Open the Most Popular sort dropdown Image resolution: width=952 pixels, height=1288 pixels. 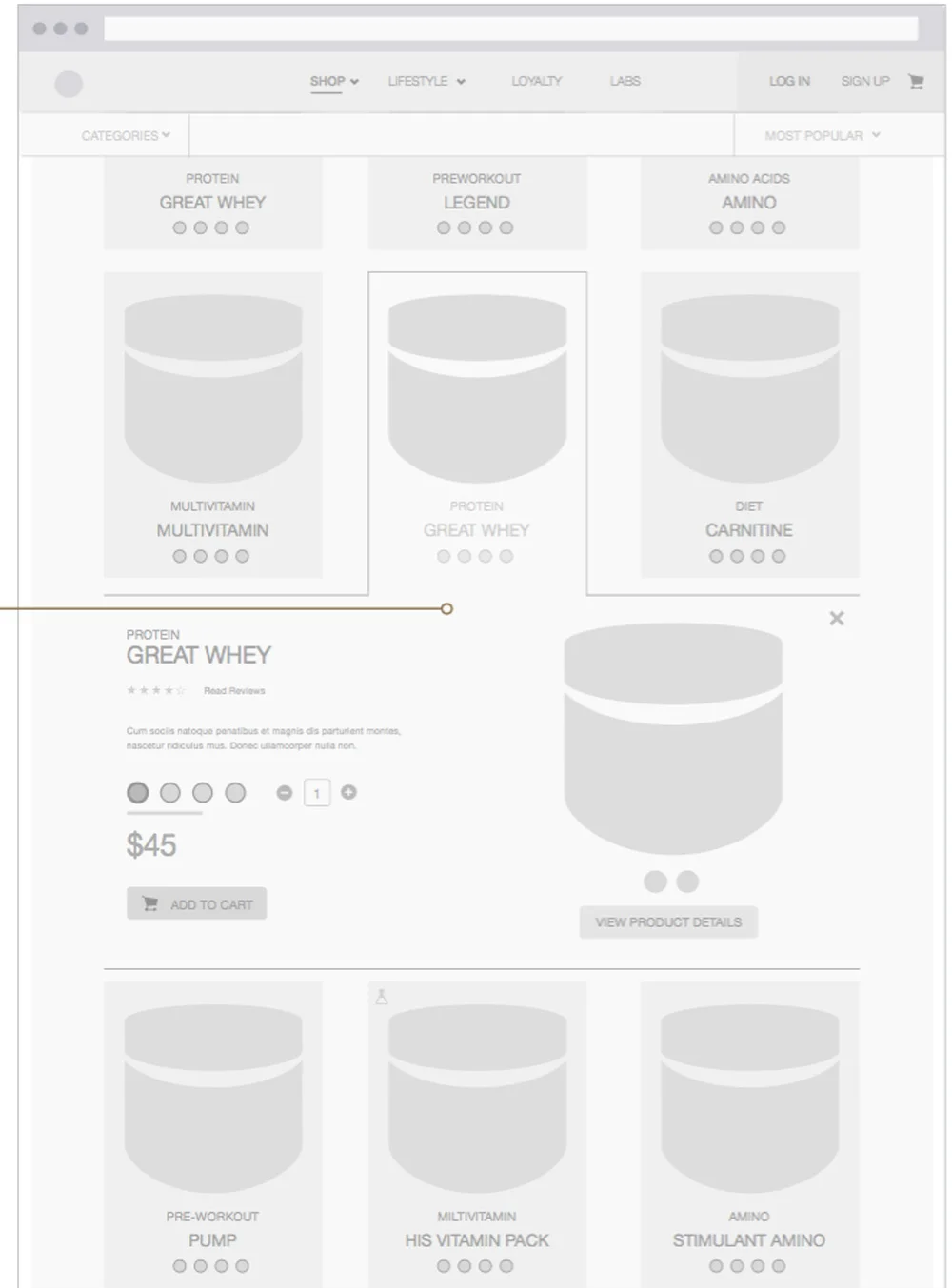point(823,136)
